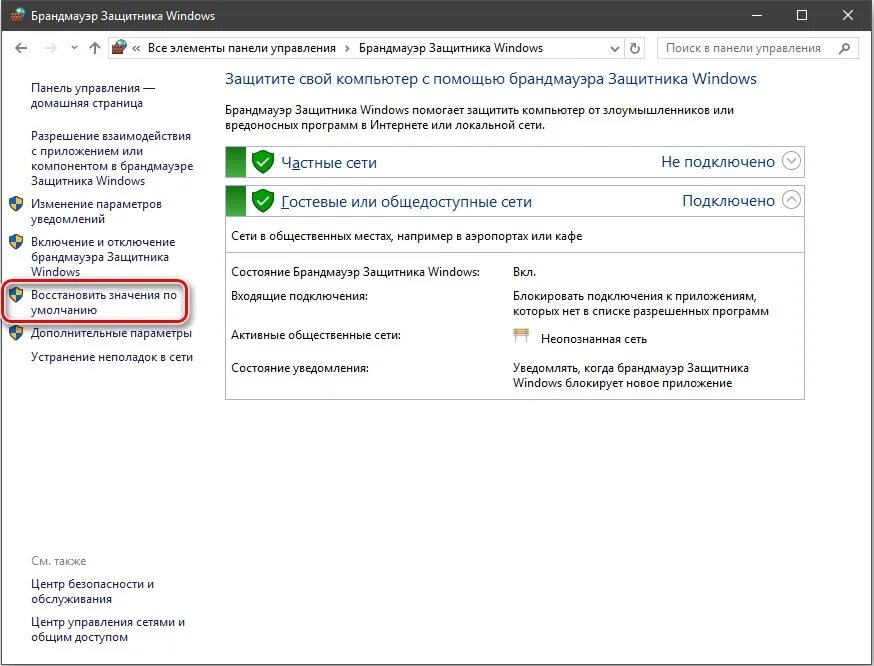This screenshot has width=874, height=666.
Task: Close the firewall window
Action: (x=848, y=15)
